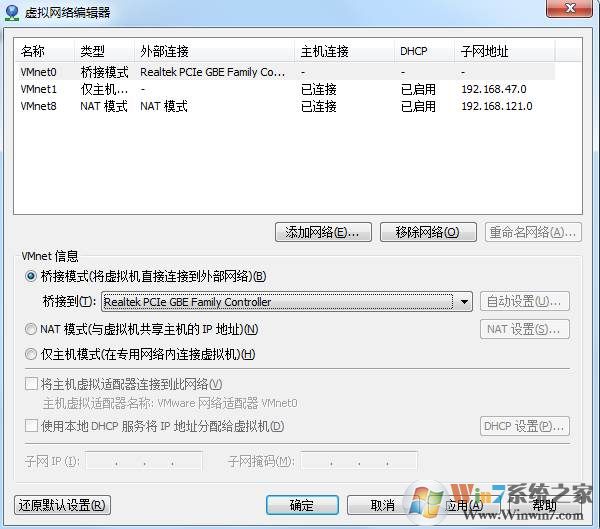
Task: Click the virtual network editor title icon
Action: pyautogui.click(x=12, y=12)
